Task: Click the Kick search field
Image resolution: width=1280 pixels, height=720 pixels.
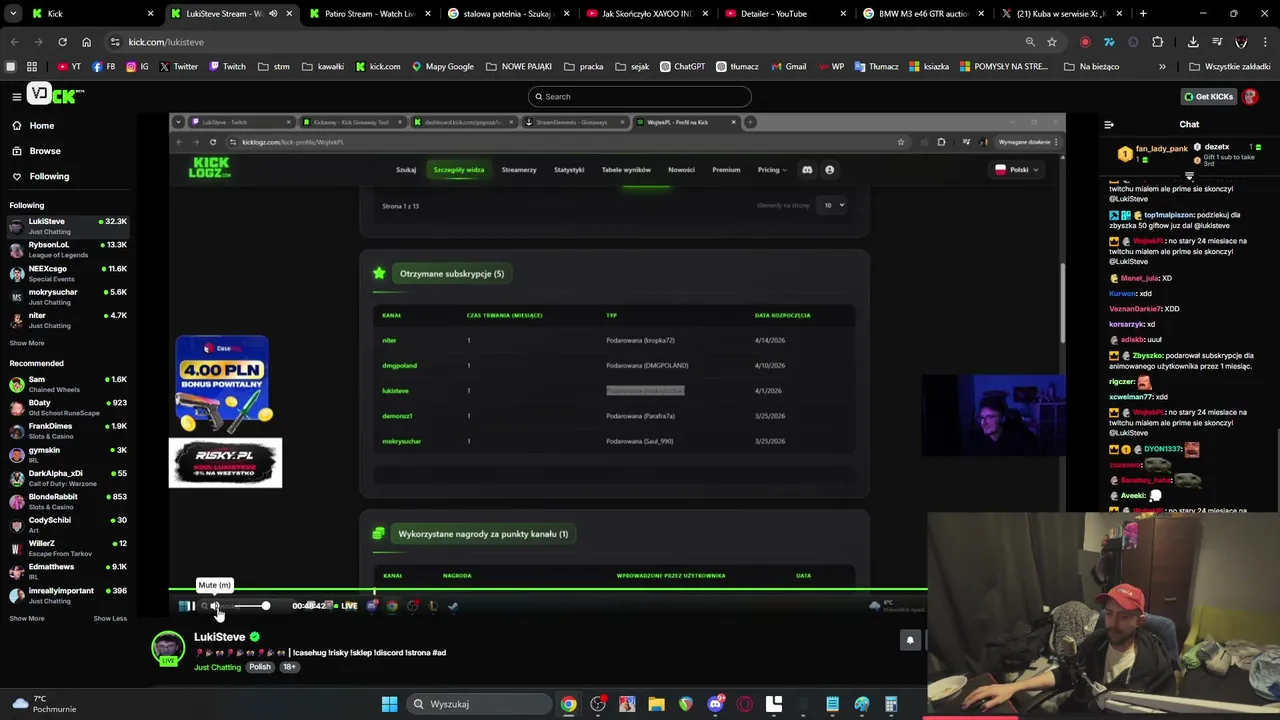Action: tap(640, 96)
